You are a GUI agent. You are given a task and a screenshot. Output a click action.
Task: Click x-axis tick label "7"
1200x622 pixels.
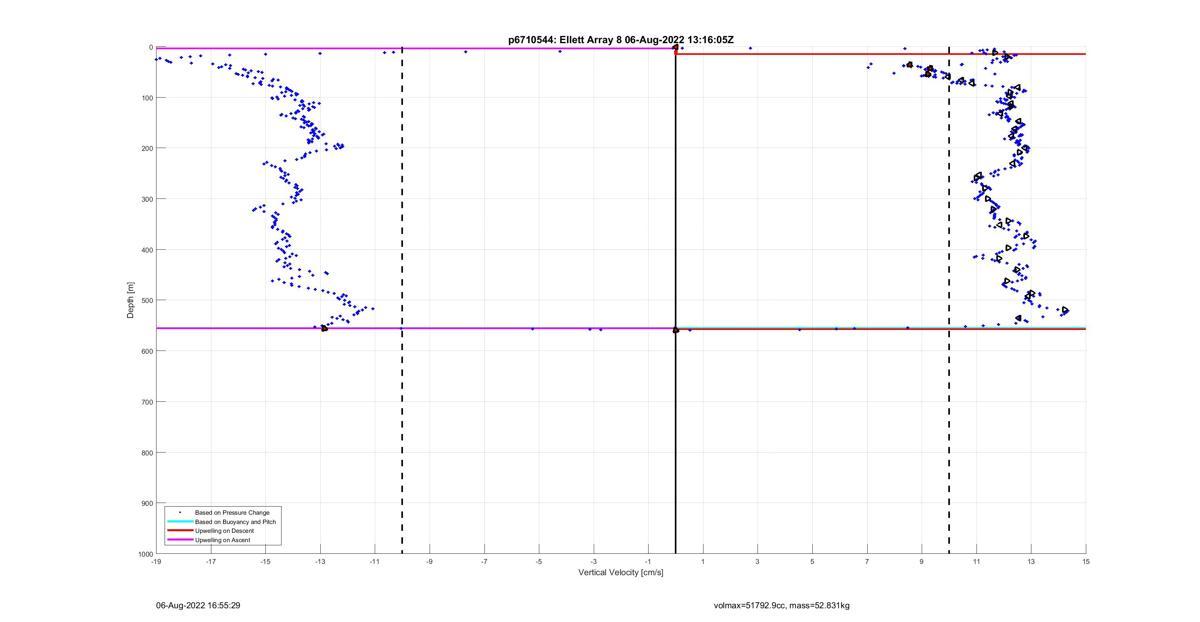[867, 561]
